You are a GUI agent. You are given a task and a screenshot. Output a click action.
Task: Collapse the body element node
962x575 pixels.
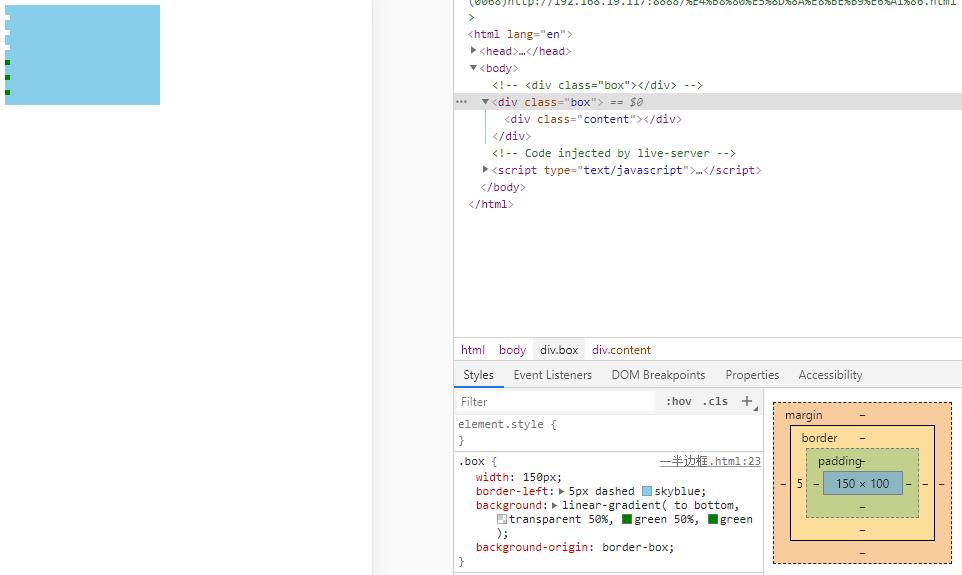pyautogui.click(x=474, y=68)
